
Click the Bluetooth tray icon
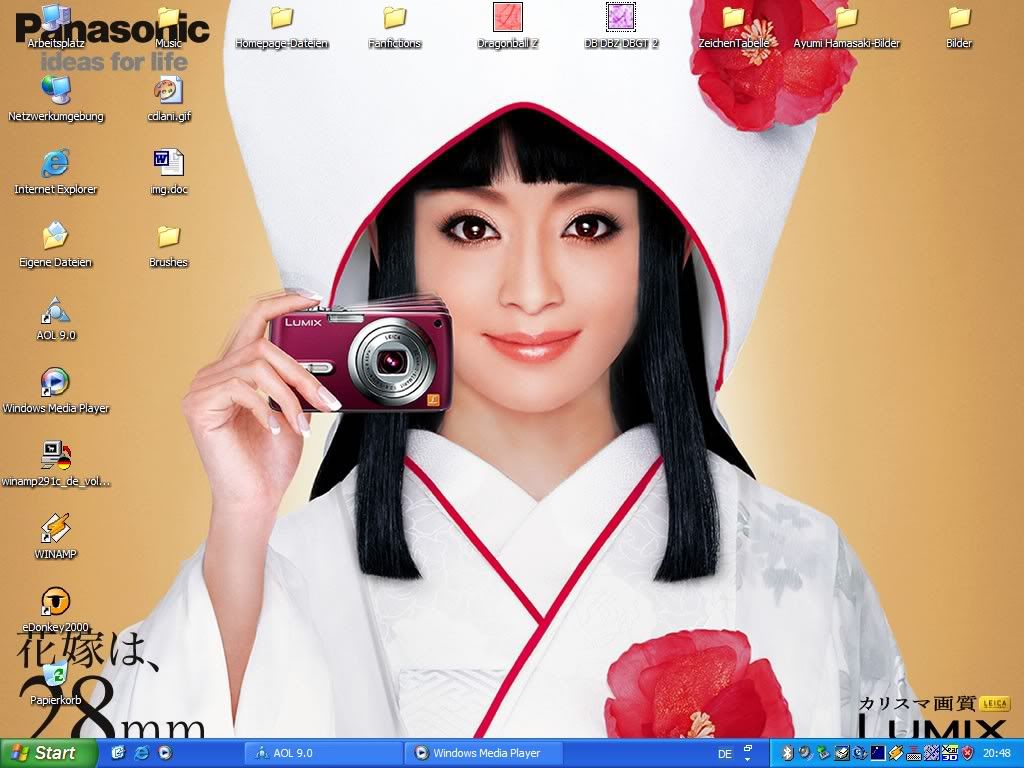pos(788,753)
